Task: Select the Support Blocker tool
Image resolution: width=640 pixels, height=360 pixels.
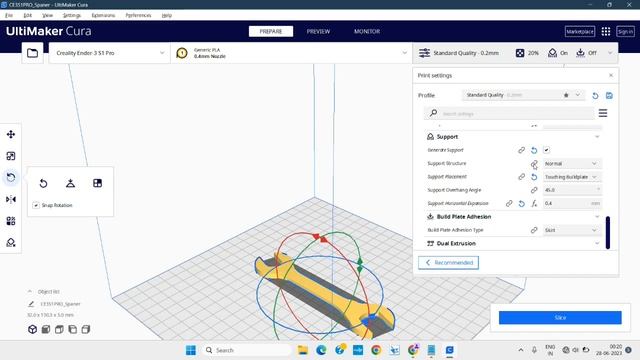Action: [11, 242]
